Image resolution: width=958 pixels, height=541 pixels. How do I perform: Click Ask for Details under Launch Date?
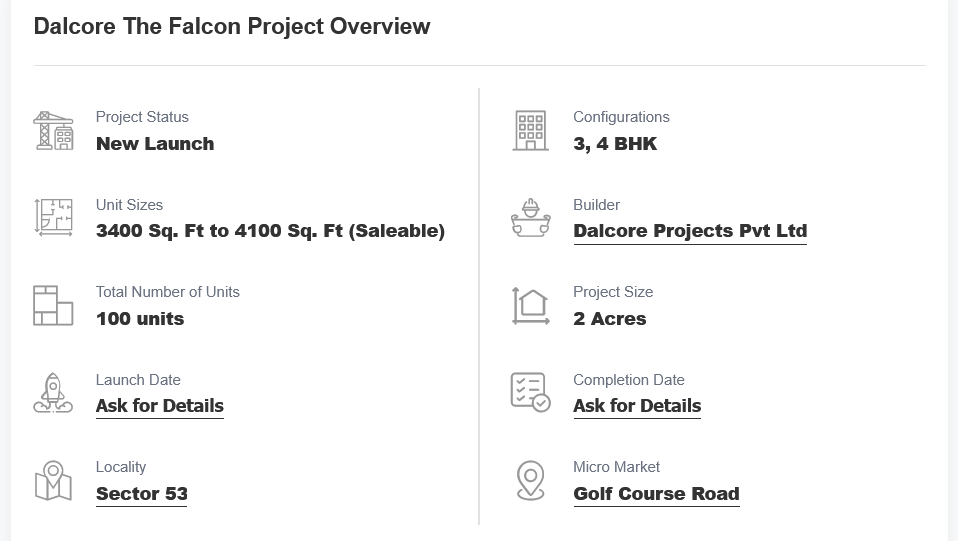159,406
